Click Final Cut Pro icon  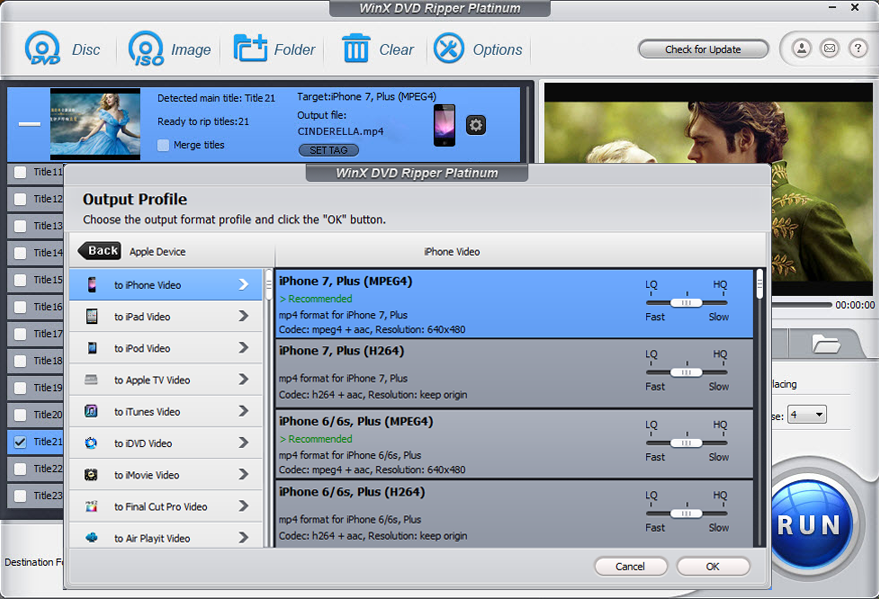click(x=91, y=507)
